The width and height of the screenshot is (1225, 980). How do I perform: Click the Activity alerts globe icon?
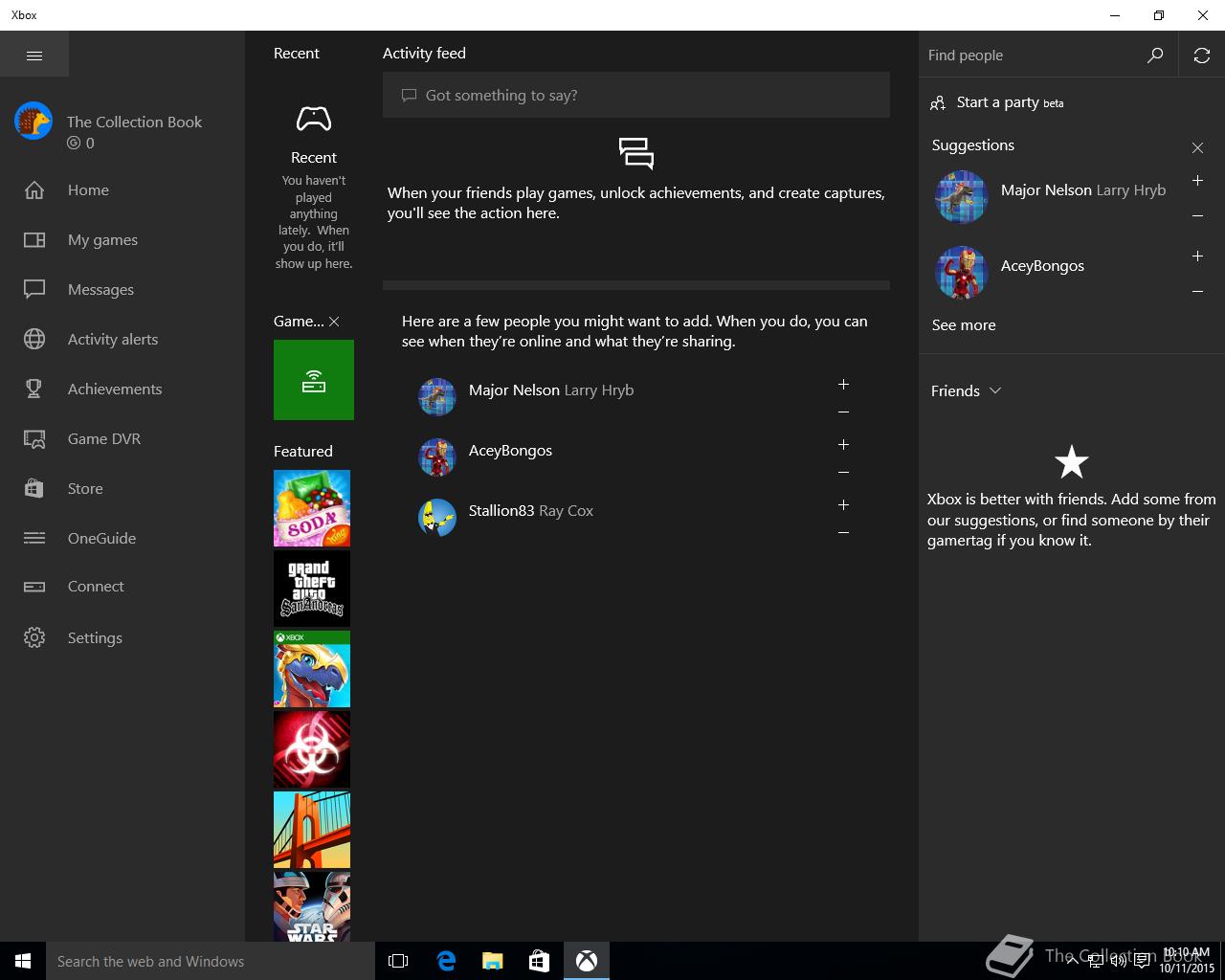34,339
